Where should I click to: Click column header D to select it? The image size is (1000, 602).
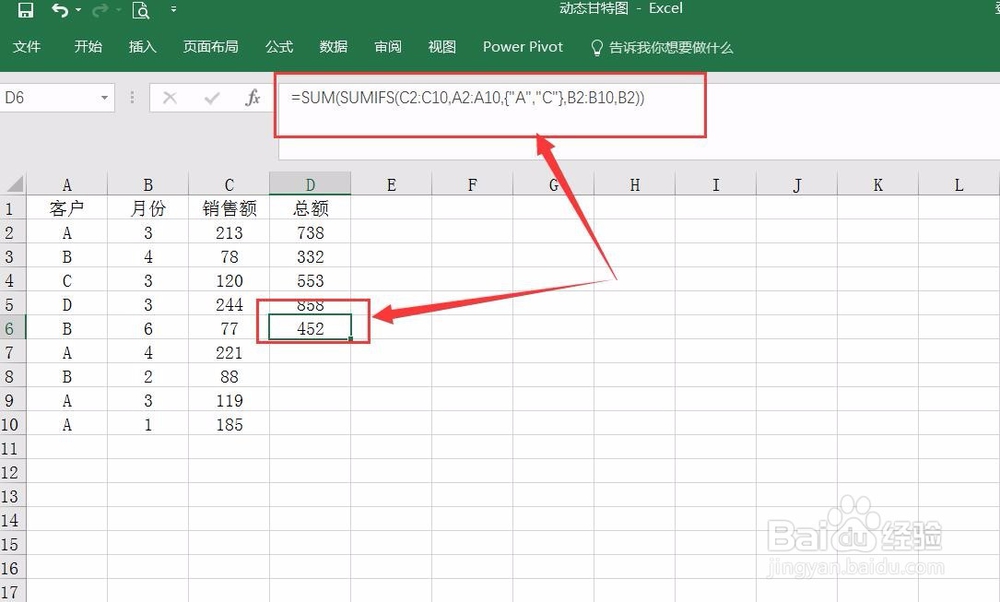pyautogui.click(x=310, y=184)
